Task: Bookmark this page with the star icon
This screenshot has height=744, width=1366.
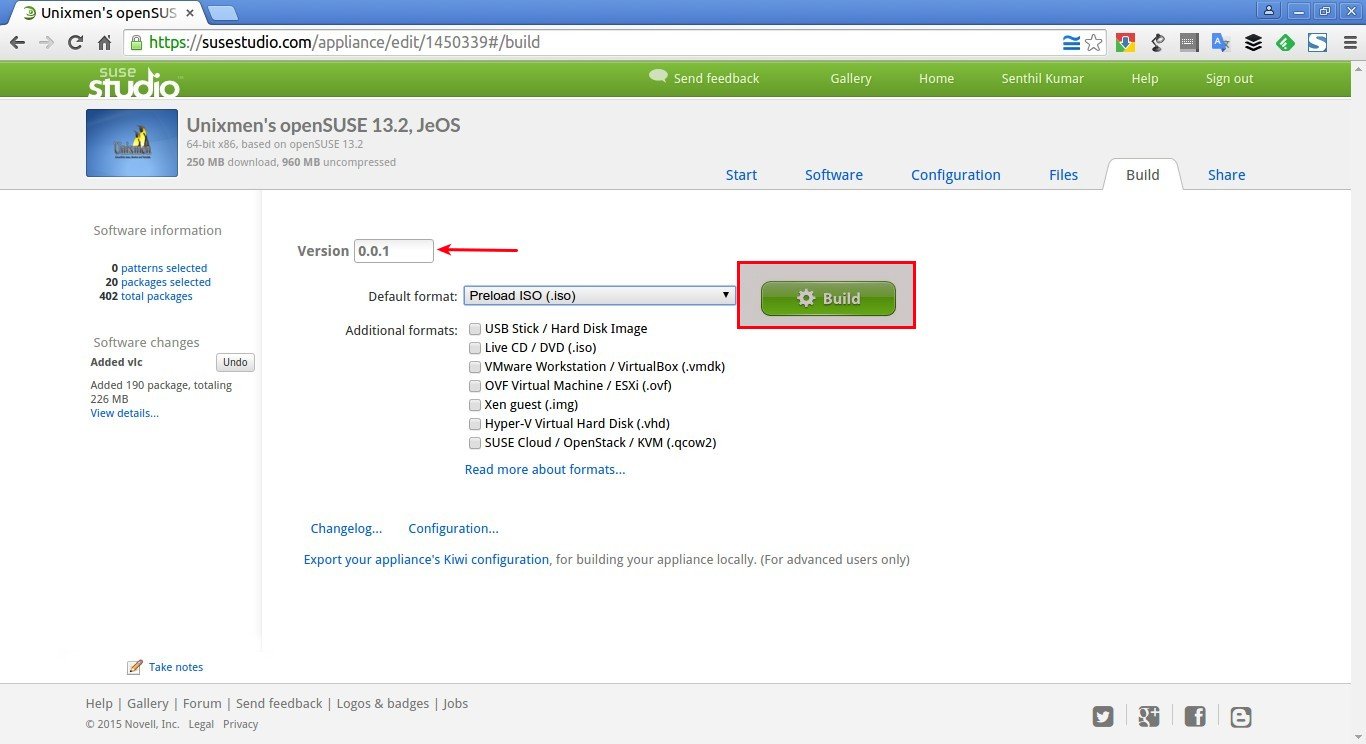Action: pos(1094,42)
